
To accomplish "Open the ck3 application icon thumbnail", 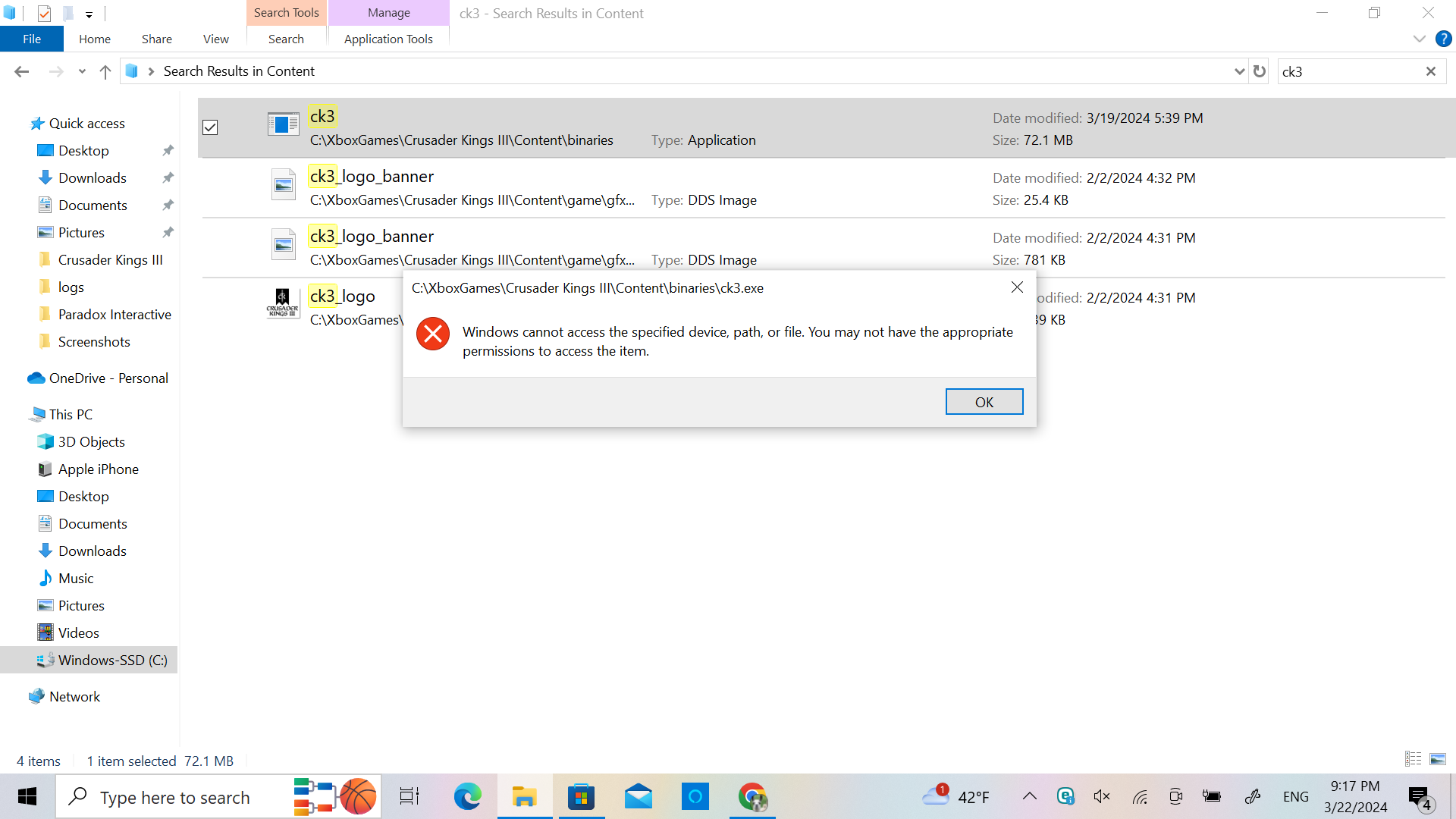I will click(283, 124).
